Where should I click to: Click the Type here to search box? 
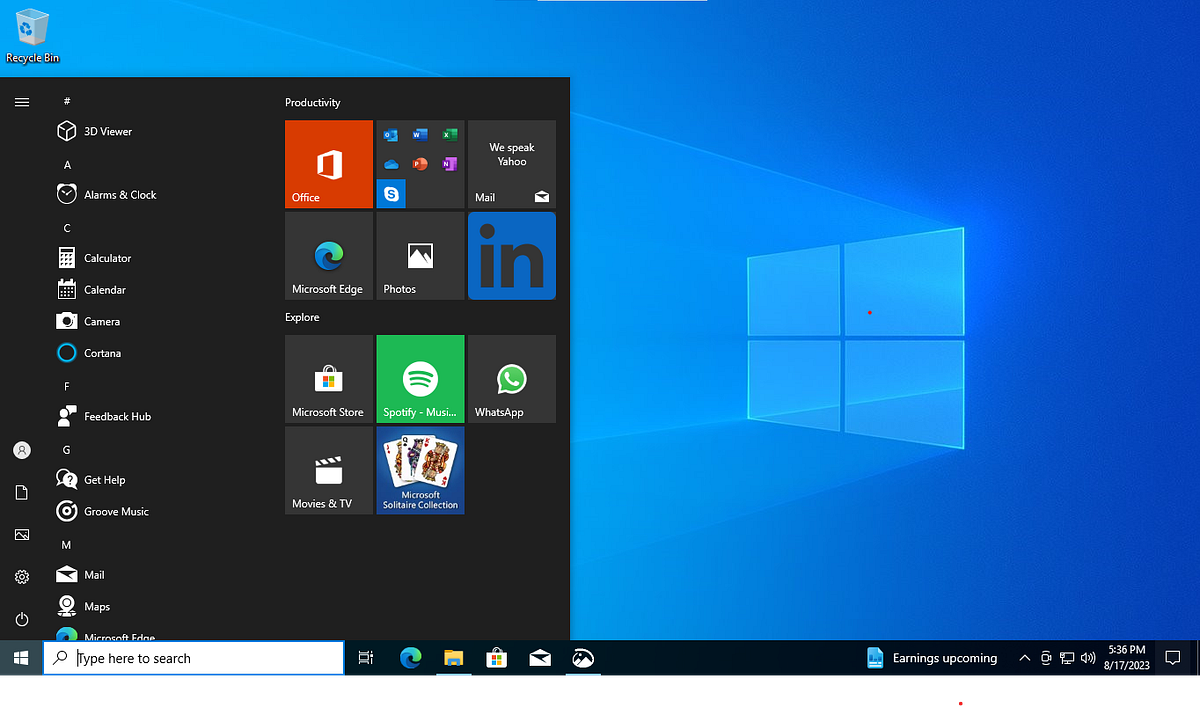(x=193, y=658)
